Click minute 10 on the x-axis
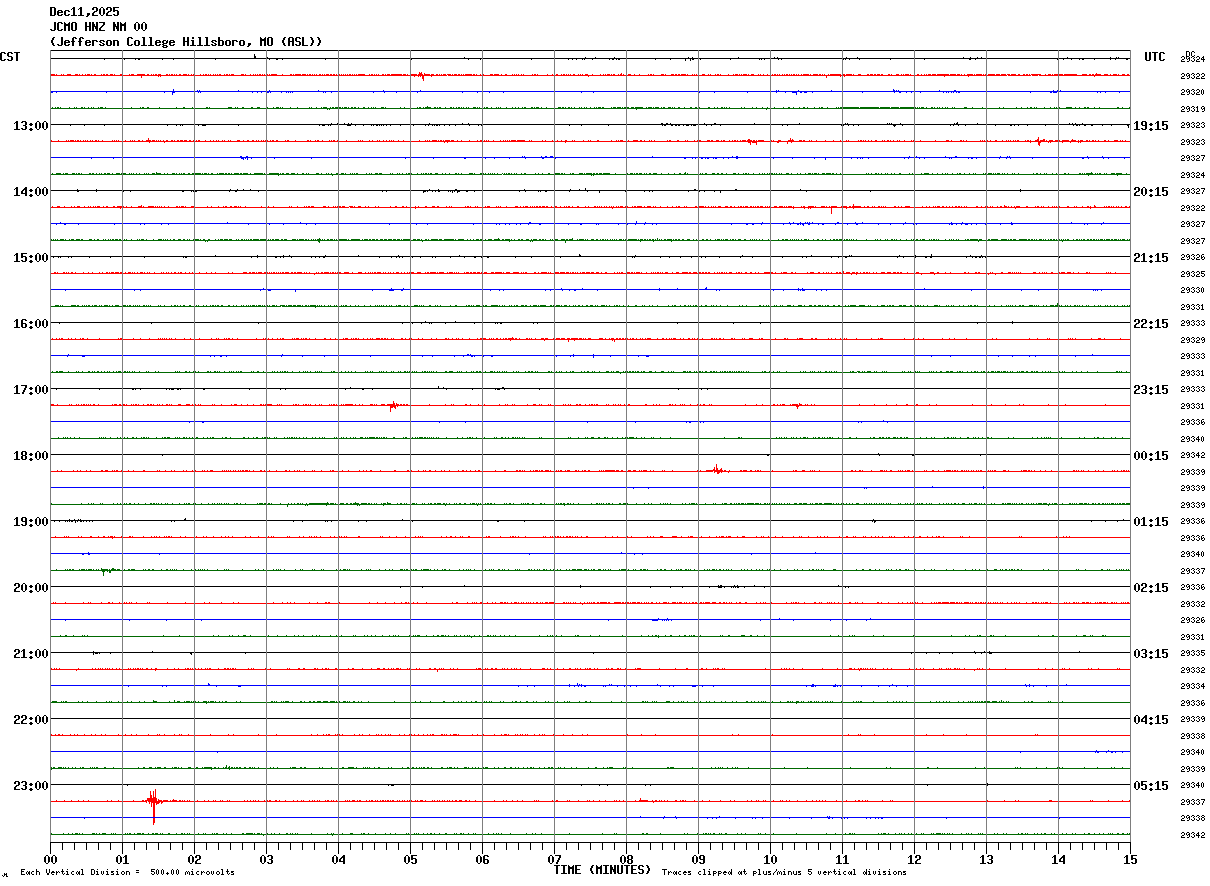The height and width of the screenshot is (886, 1210). [771, 858]
